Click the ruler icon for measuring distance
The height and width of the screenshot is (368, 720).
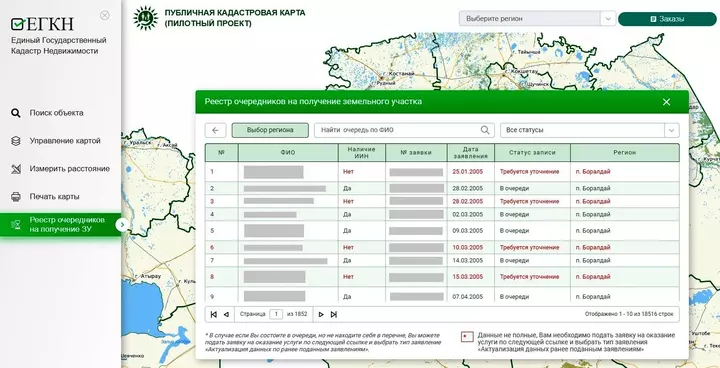16,169
